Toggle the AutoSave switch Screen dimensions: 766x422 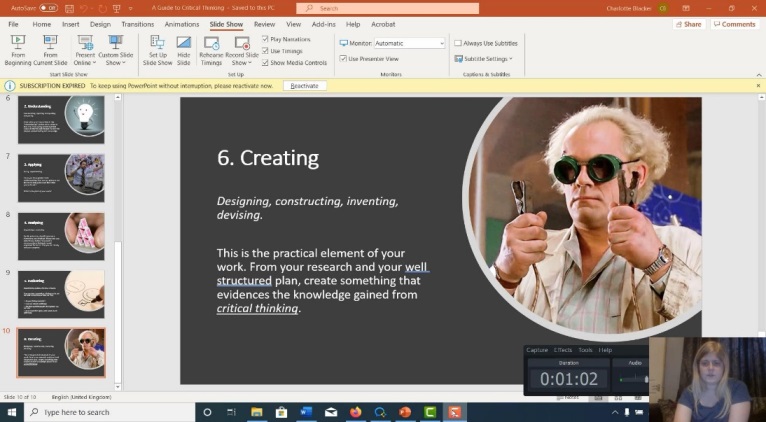(x=48, y=8)
